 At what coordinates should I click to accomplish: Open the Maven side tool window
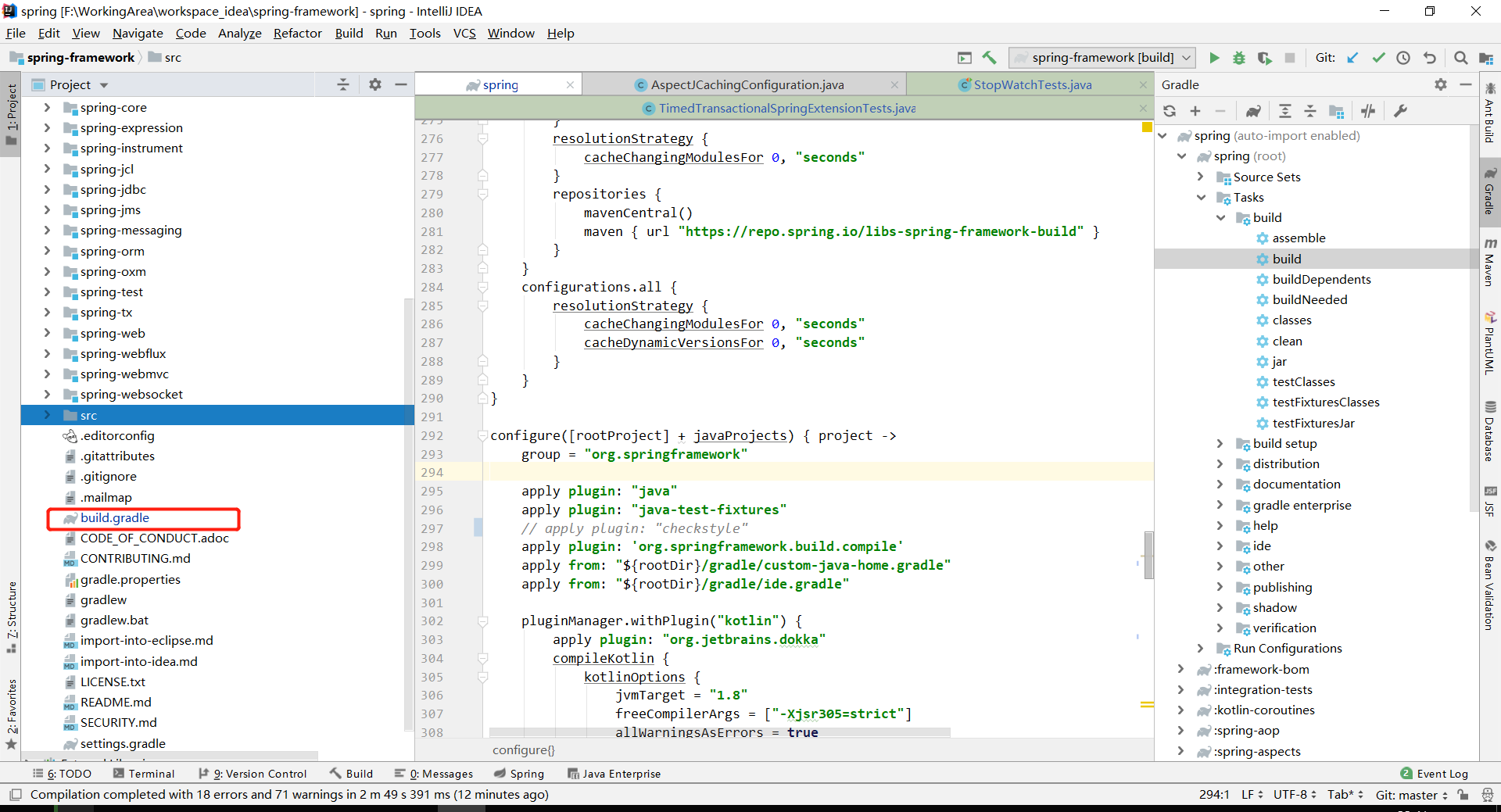(1490, 262)
